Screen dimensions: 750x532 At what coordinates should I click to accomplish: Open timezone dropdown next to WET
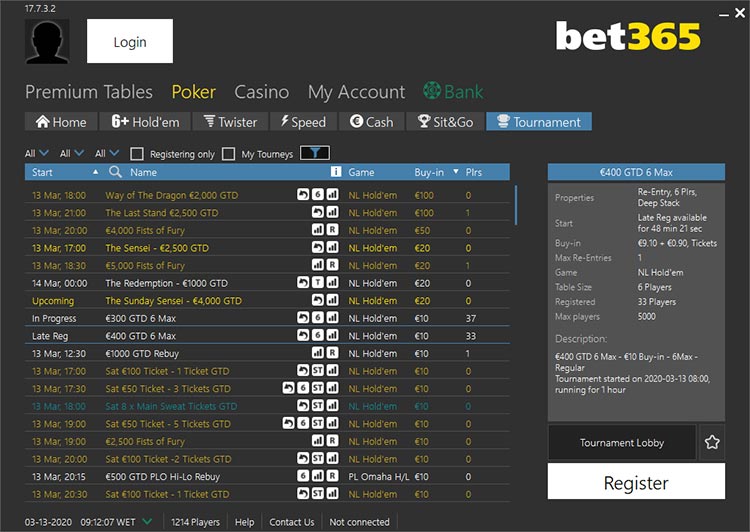click(x=148, y=521)
